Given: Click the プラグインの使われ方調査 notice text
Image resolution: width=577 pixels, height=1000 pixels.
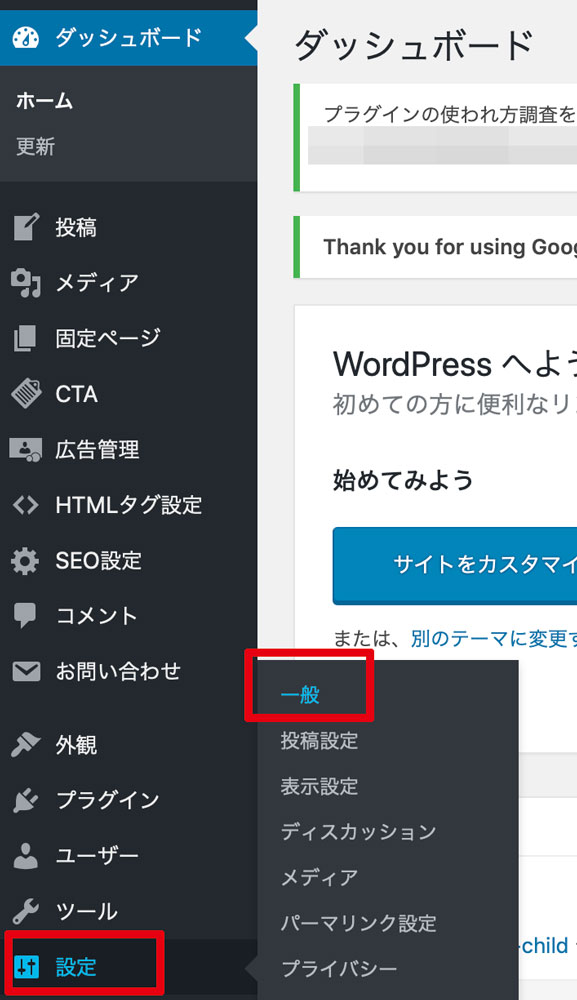Looking at the screenshot, I should tap(449, 114).
